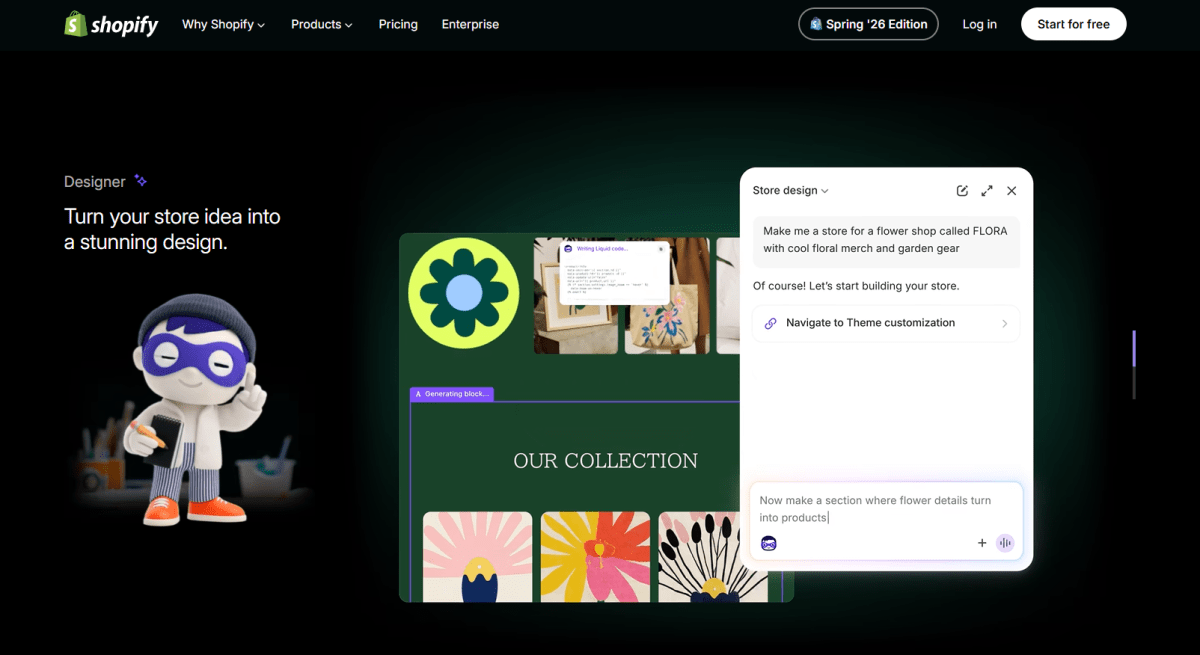The image size is (1200, 655).
Task: Click the sparkle icon beside Designer
Action: click(x=141, y=181)
